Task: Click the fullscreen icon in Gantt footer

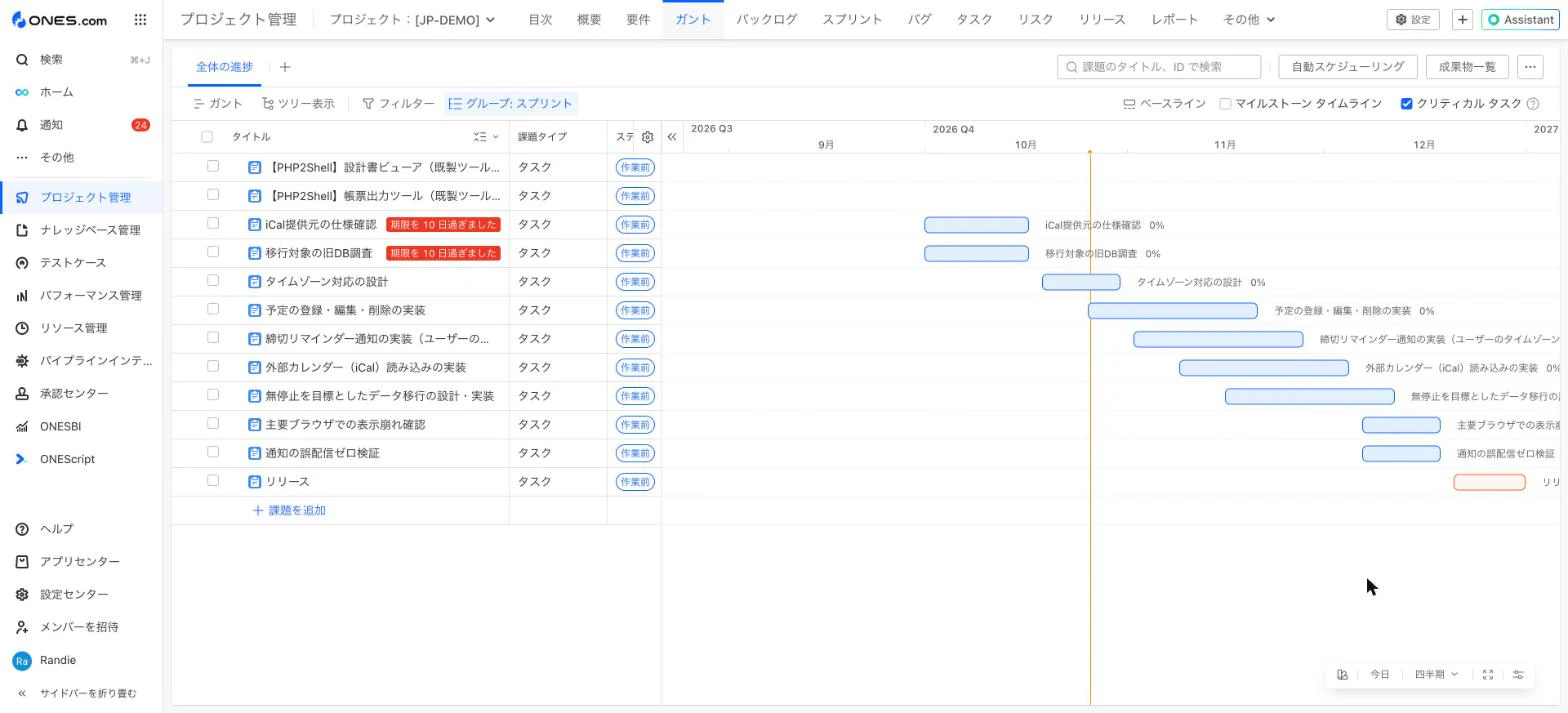Action: click(1488, 675)
